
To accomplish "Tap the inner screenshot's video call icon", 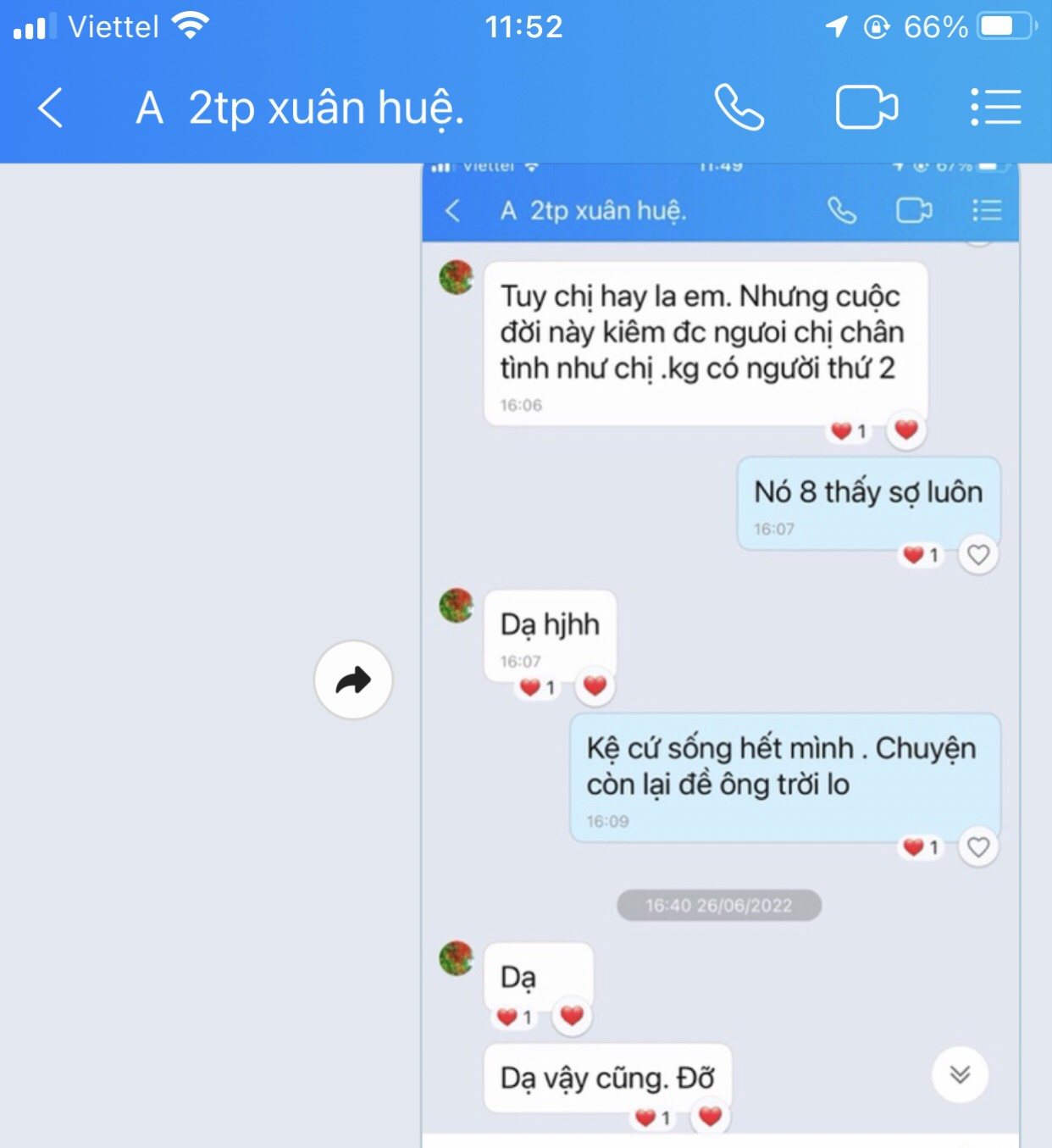I will pos(915,210).
